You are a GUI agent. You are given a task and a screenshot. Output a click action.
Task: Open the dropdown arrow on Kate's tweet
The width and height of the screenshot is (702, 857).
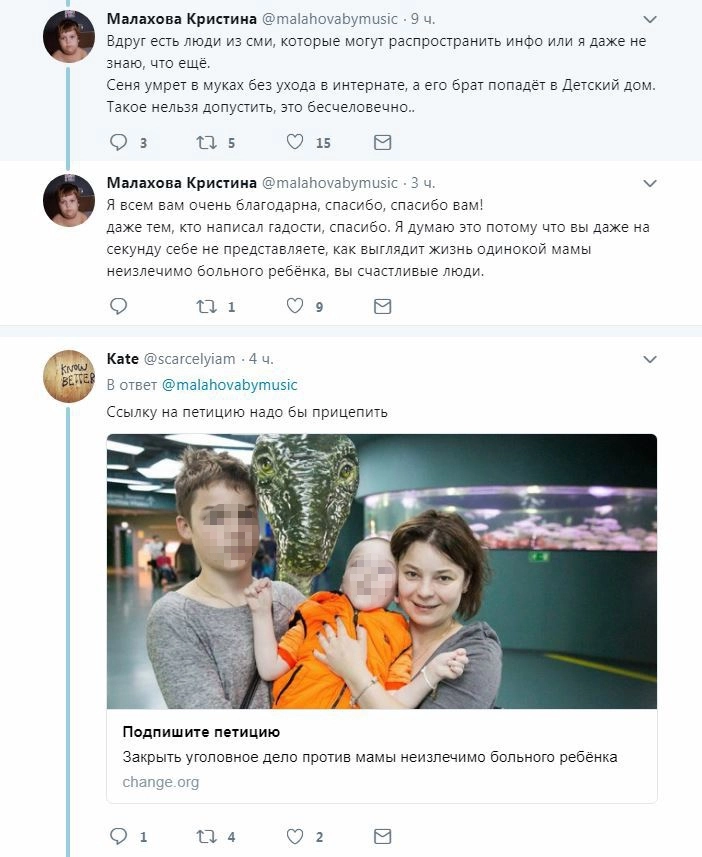point(650,359)
